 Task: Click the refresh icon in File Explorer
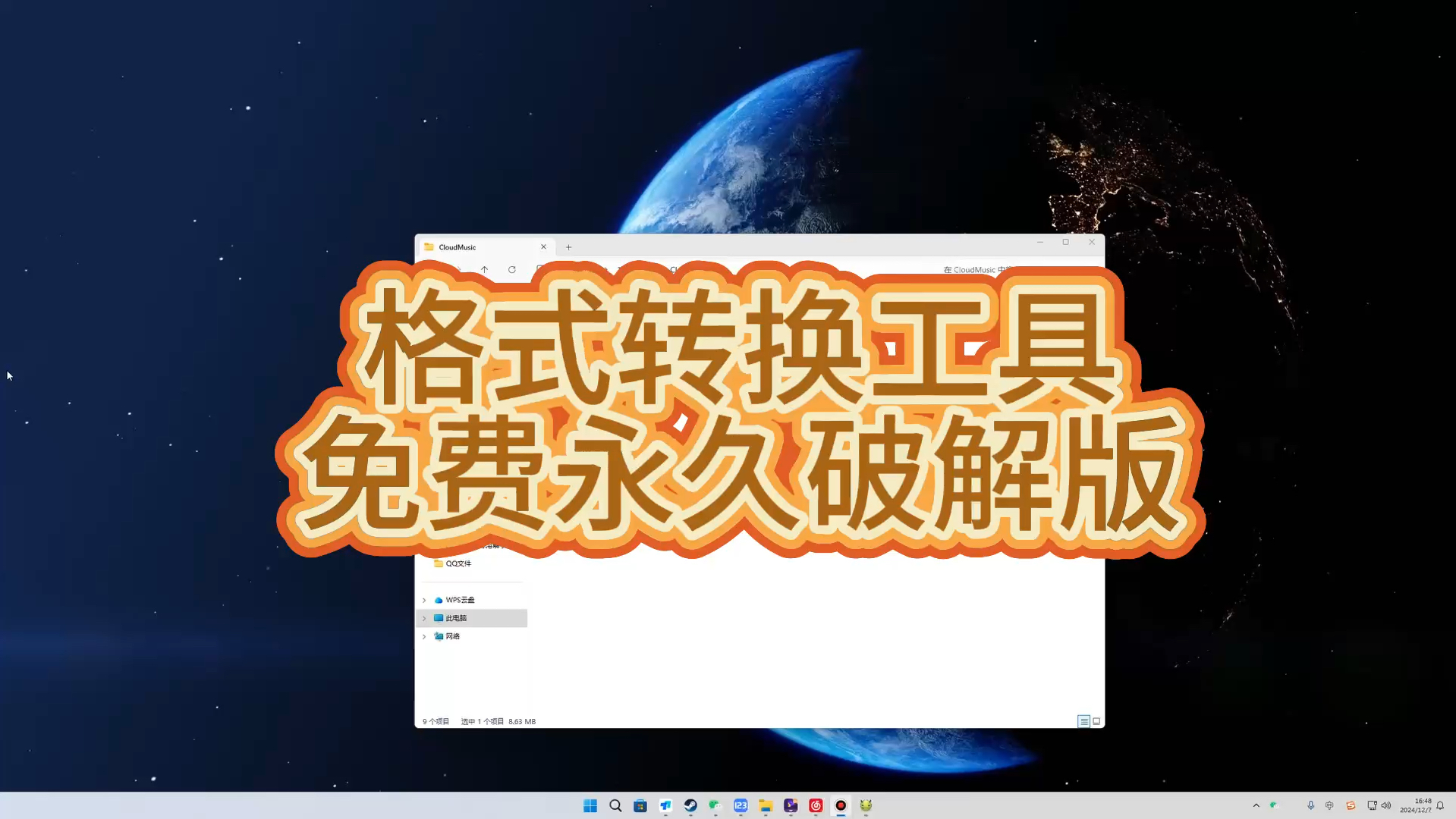tap(512, 269)
